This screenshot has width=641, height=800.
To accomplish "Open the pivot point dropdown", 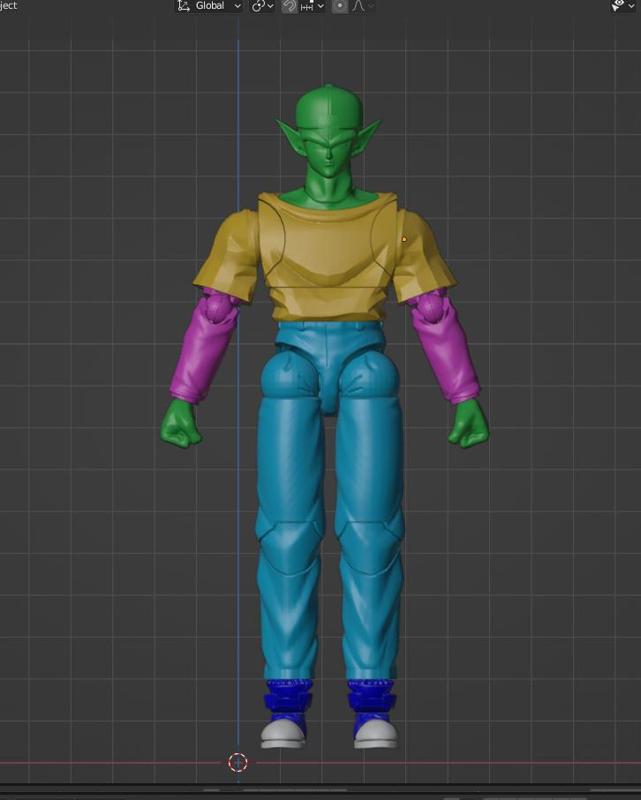I will coord(262,6).
